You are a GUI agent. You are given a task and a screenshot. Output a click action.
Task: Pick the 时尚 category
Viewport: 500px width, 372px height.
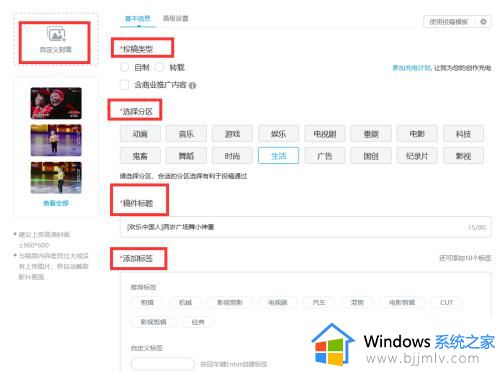(x=232, y=156)
